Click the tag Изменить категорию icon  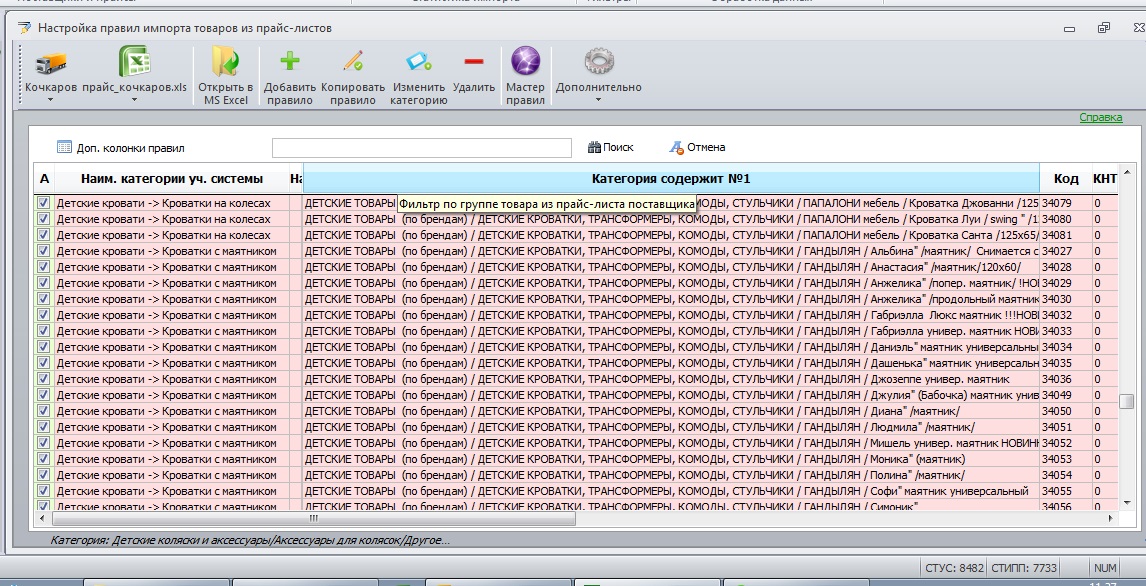click(419, 61)
